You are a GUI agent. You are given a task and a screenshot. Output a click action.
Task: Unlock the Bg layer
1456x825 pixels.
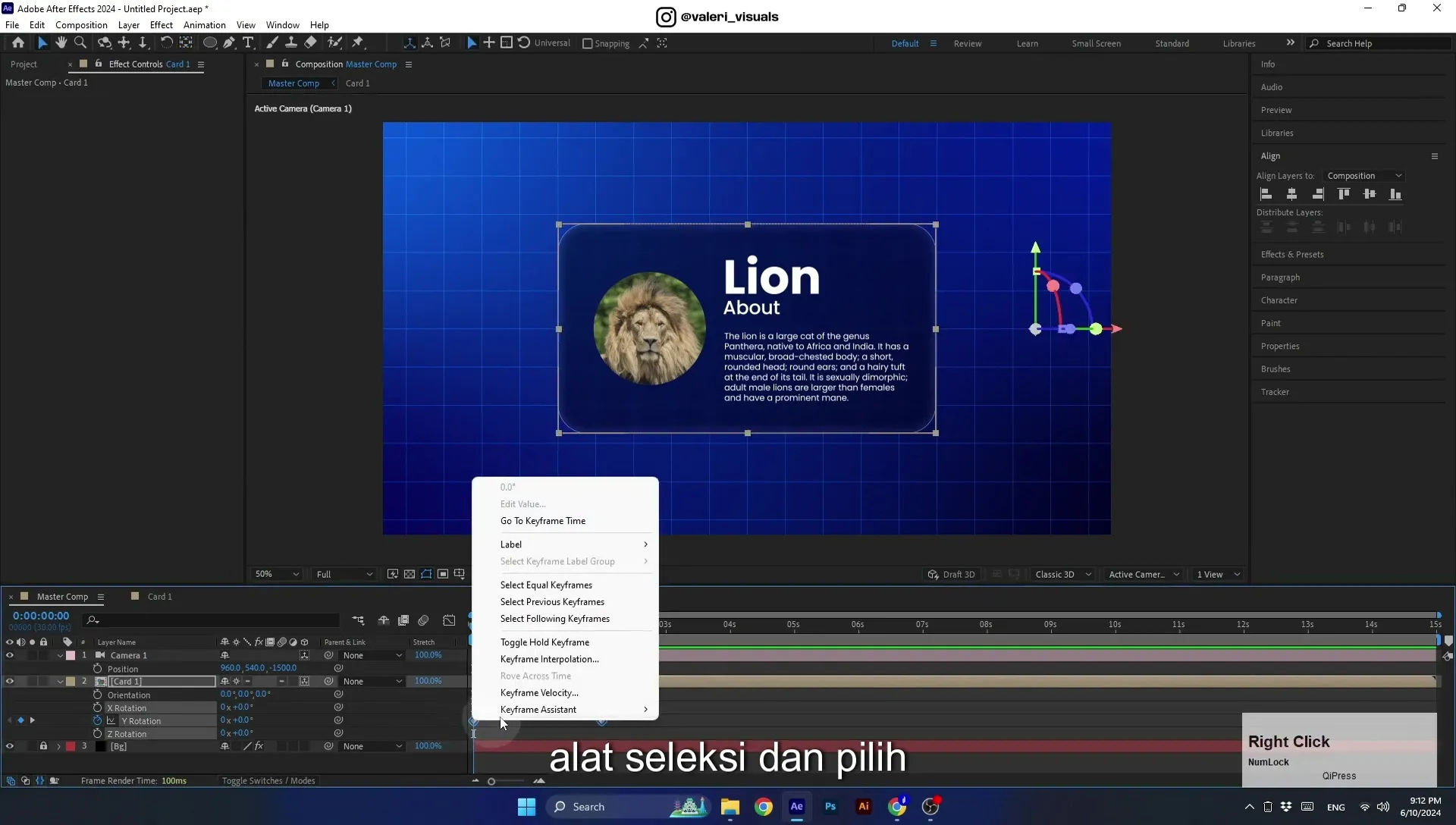tap(43, 746)
